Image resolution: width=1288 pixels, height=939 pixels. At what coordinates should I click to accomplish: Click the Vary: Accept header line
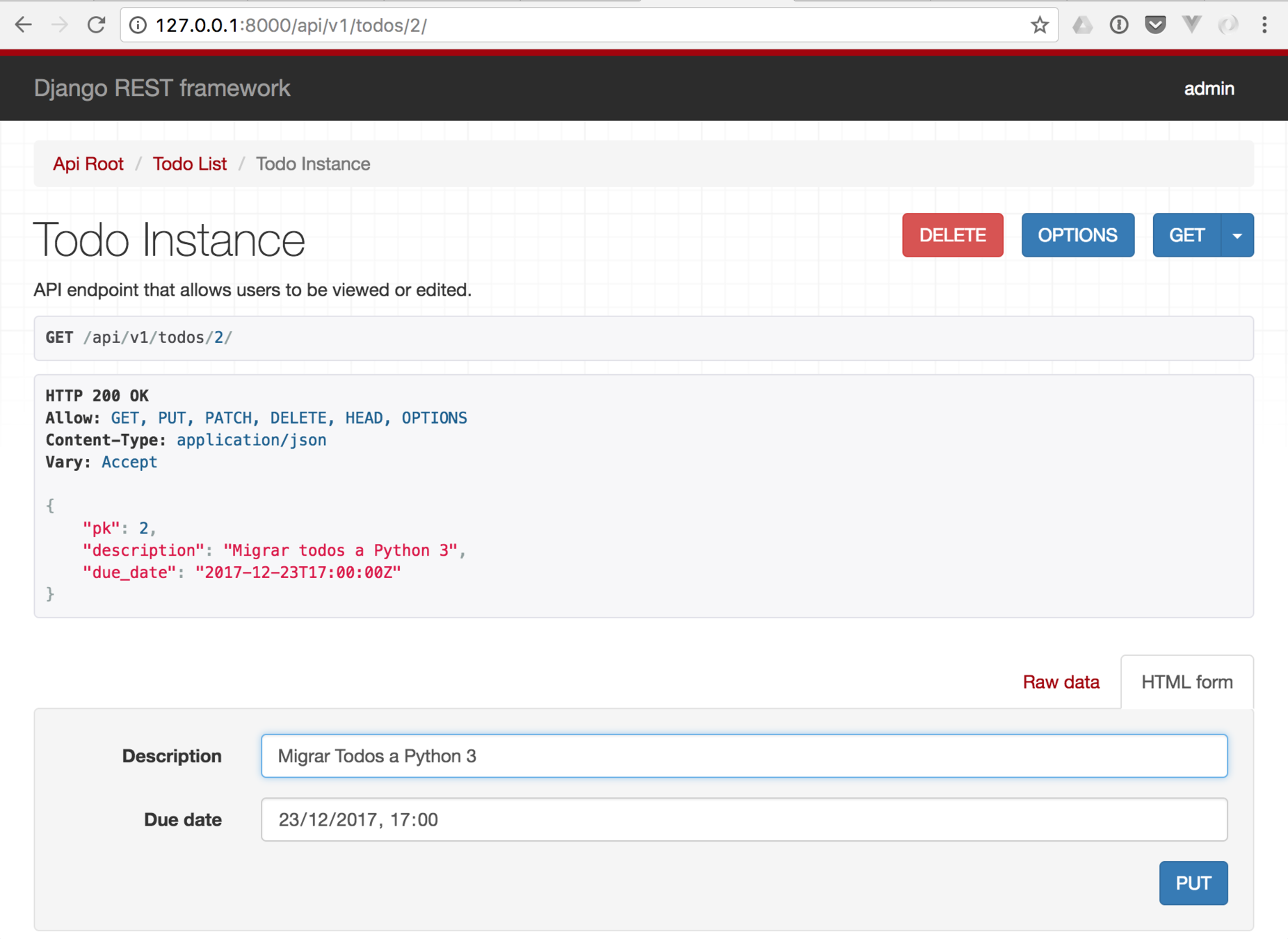pyautogui.click(x=102, y=463)
